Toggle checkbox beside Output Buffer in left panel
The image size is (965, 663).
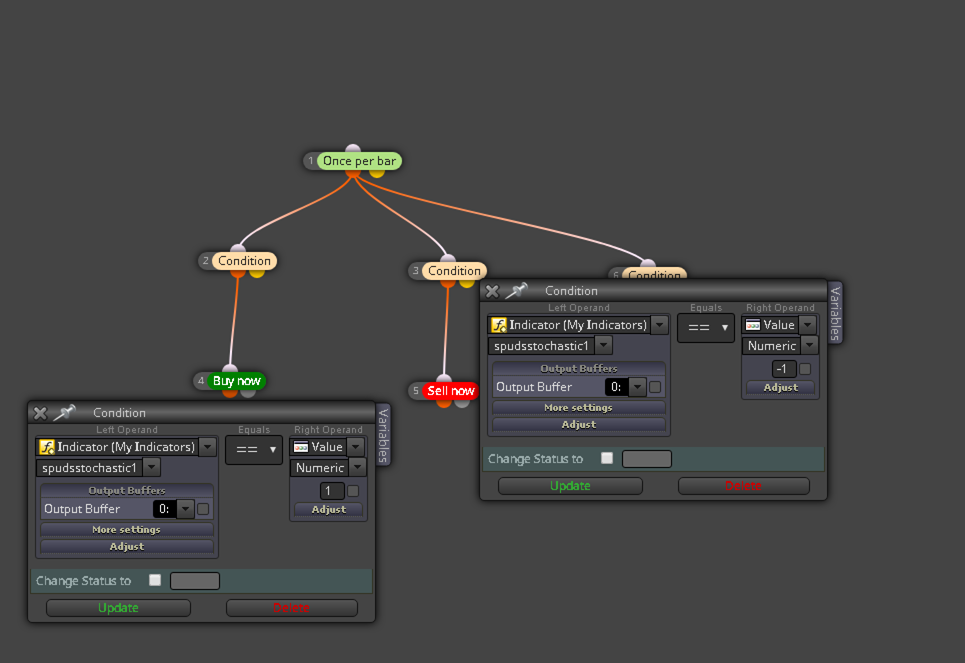point(203,509)
